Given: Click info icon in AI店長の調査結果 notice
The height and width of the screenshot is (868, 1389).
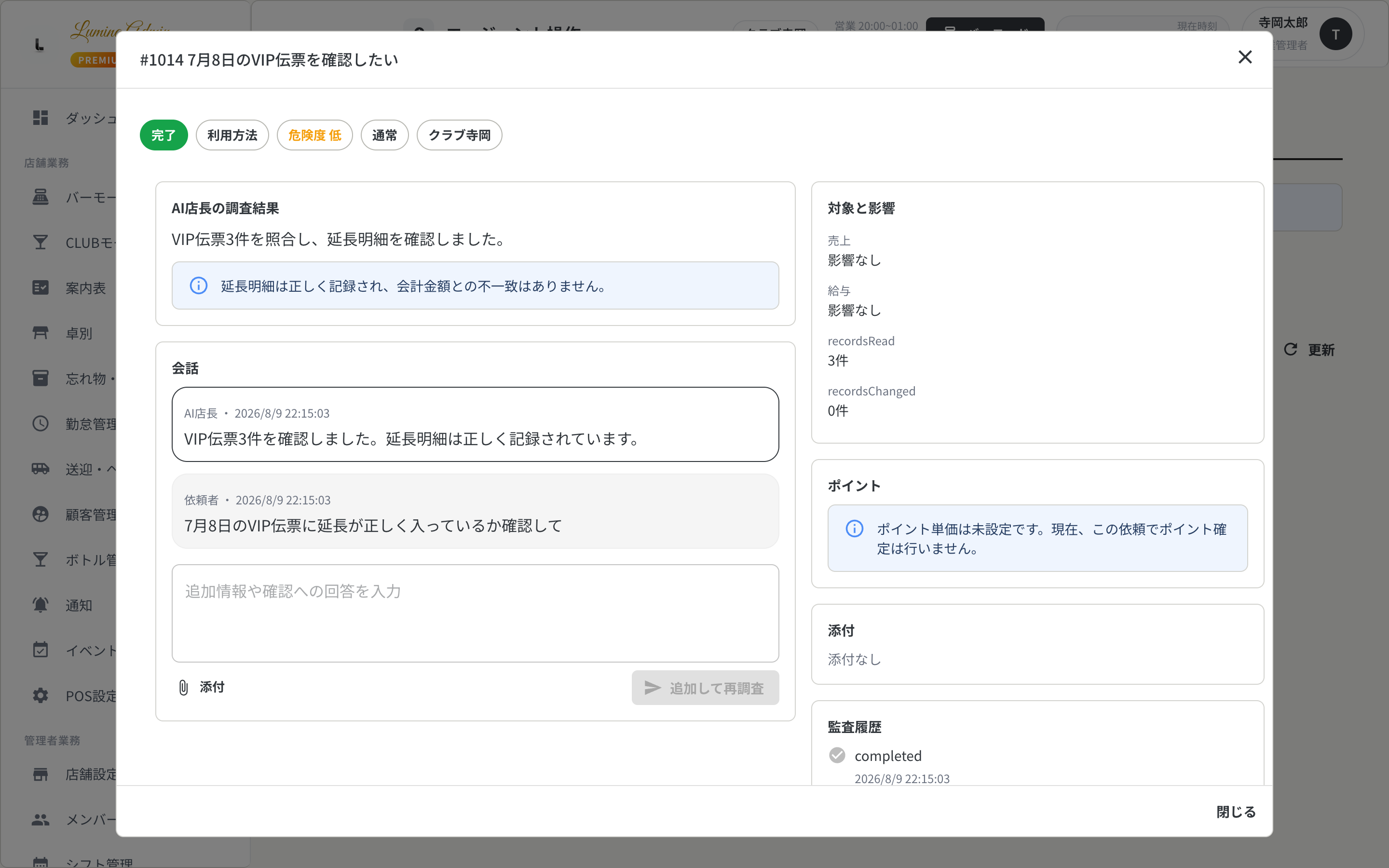Looking at the screenshot, I should pyautogui.click(x=199, y=286).
